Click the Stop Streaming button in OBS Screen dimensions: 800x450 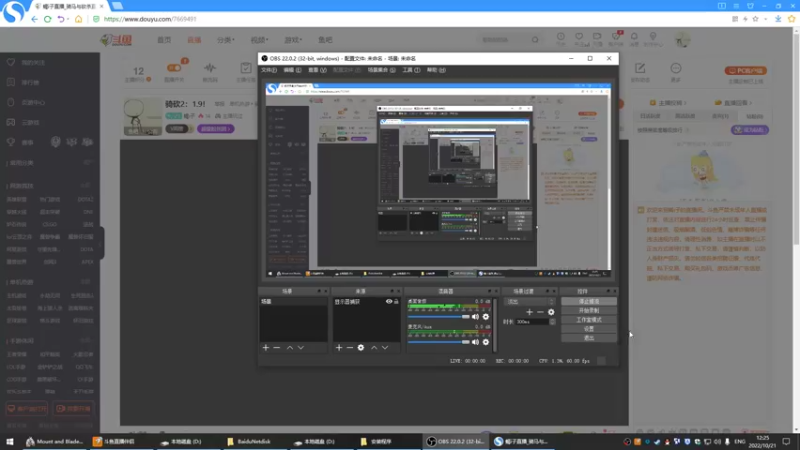pyautogui.click(x=589, y=301)
